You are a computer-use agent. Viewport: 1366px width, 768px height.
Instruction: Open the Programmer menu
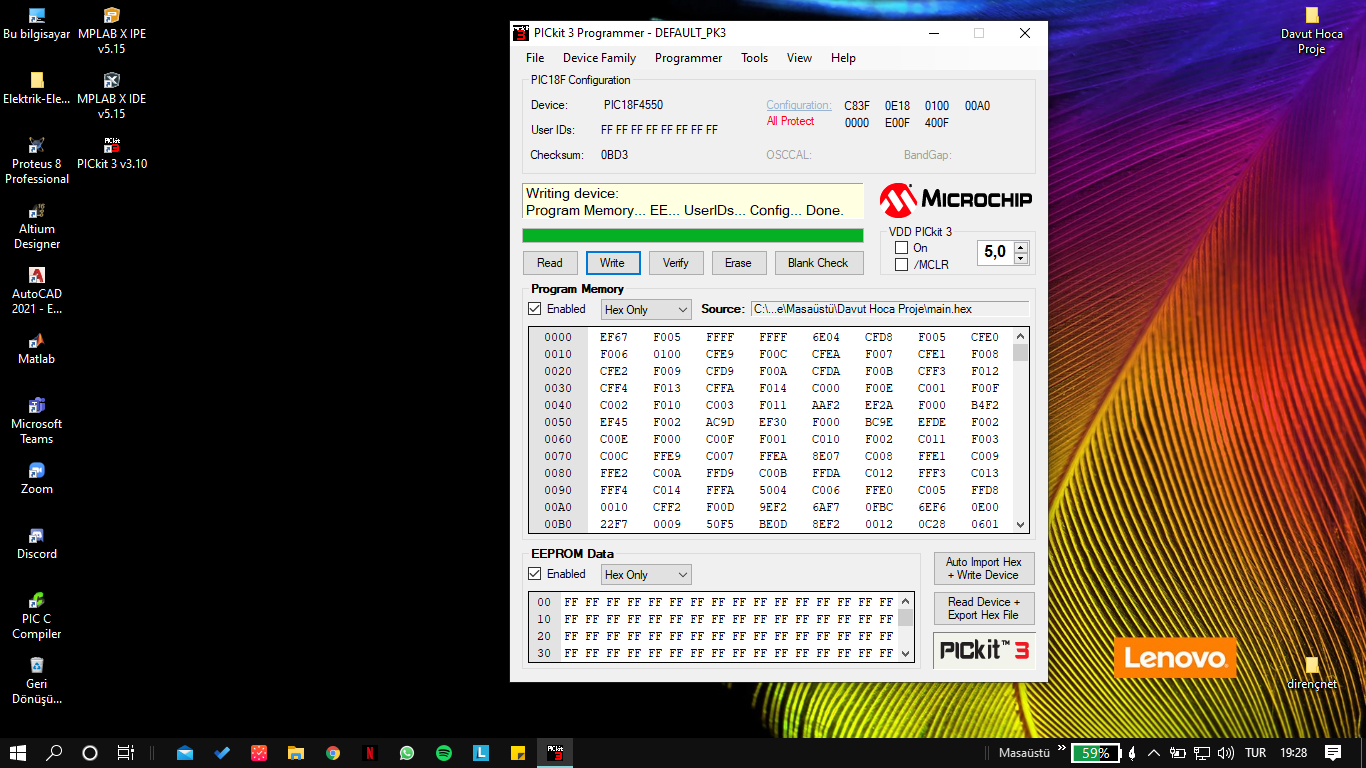688,58
